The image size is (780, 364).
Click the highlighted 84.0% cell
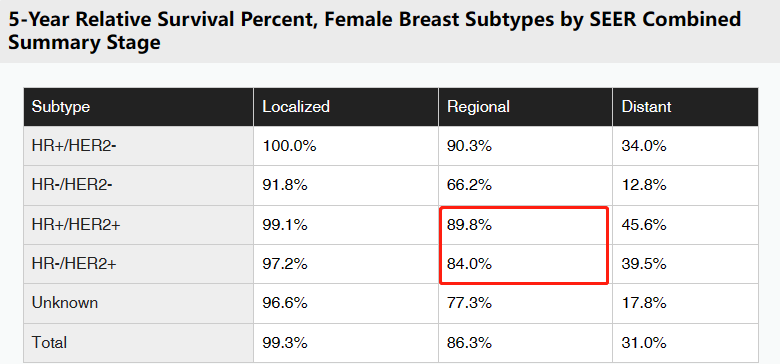pos(525,264)
